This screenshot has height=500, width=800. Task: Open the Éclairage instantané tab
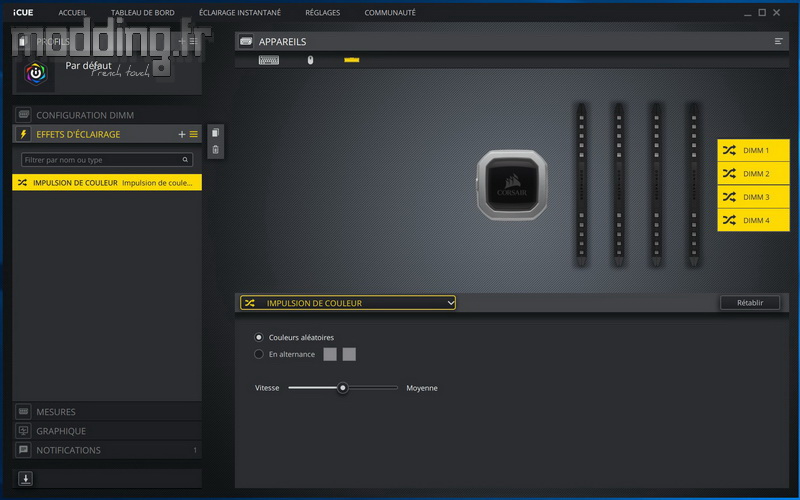(x=240, y=12)
